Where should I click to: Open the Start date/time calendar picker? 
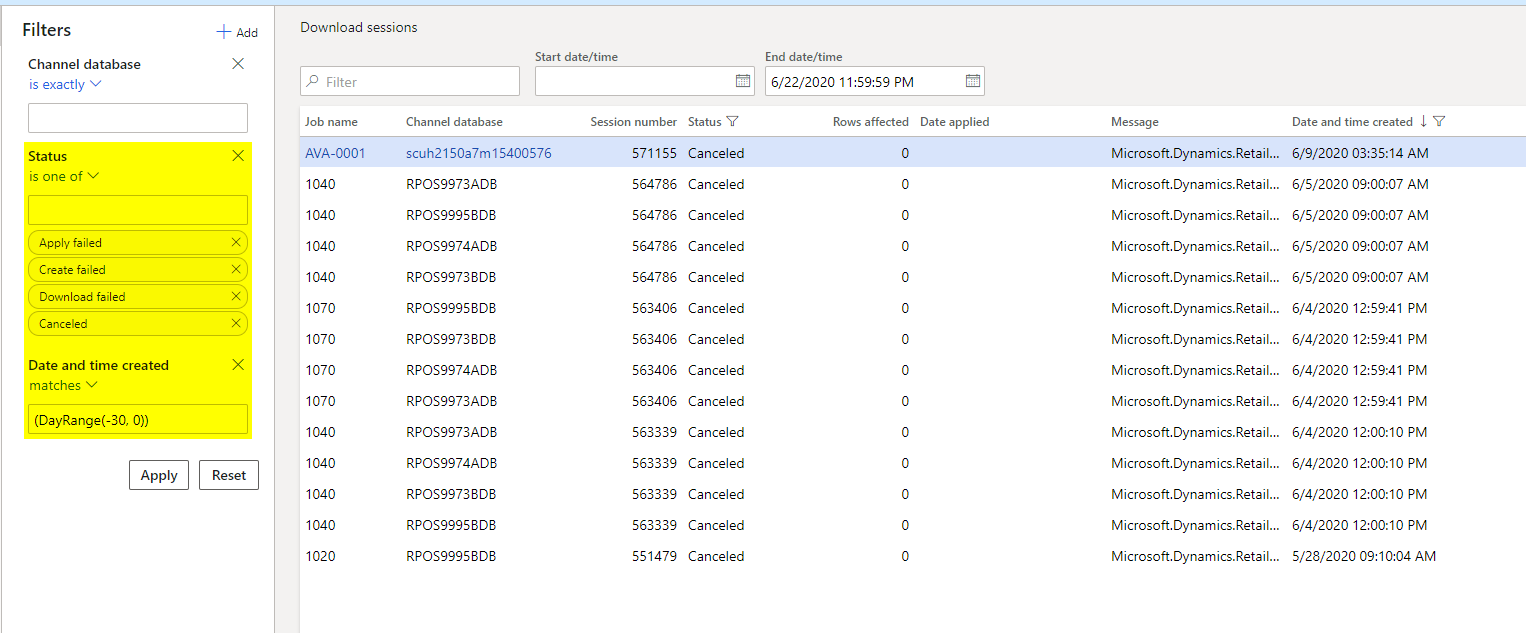[x=743, y=81]
